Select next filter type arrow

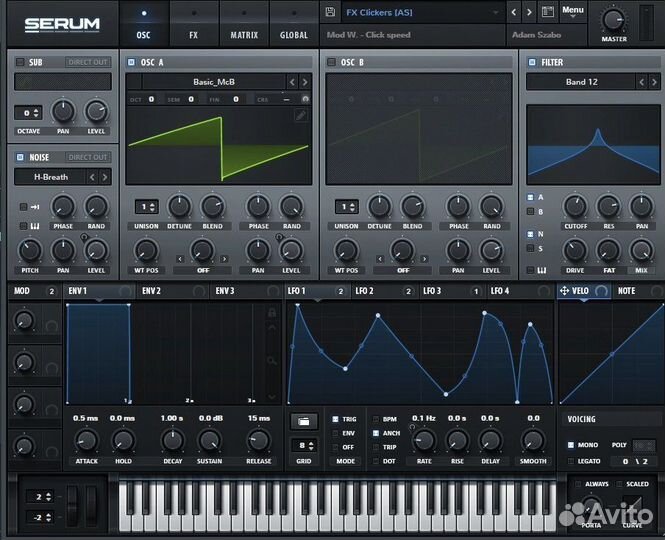[654, 82]
